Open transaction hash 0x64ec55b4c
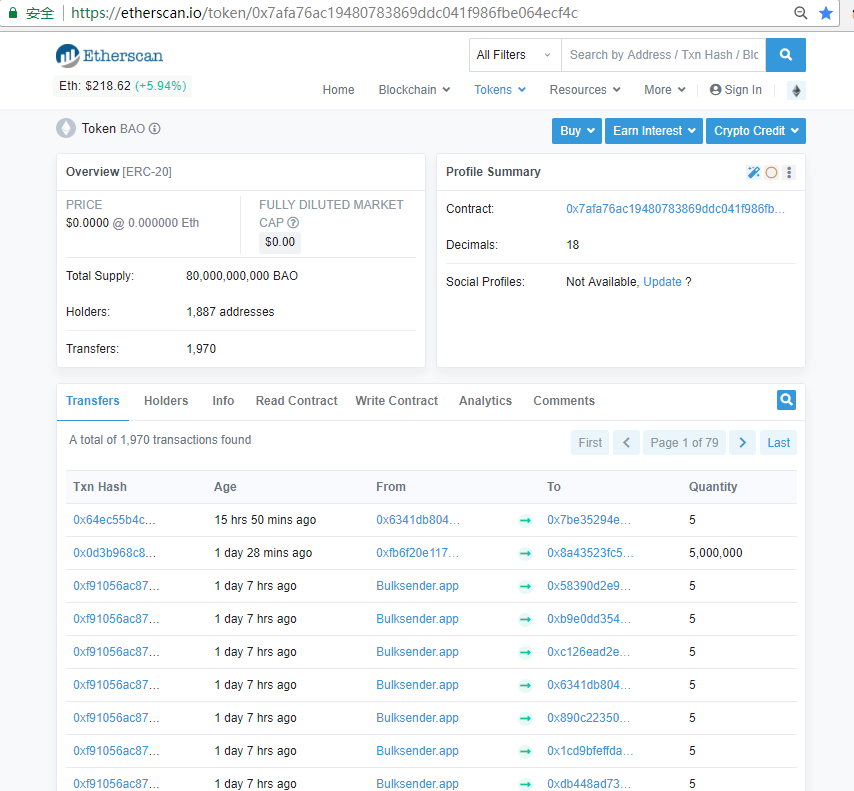 (114, 520)
